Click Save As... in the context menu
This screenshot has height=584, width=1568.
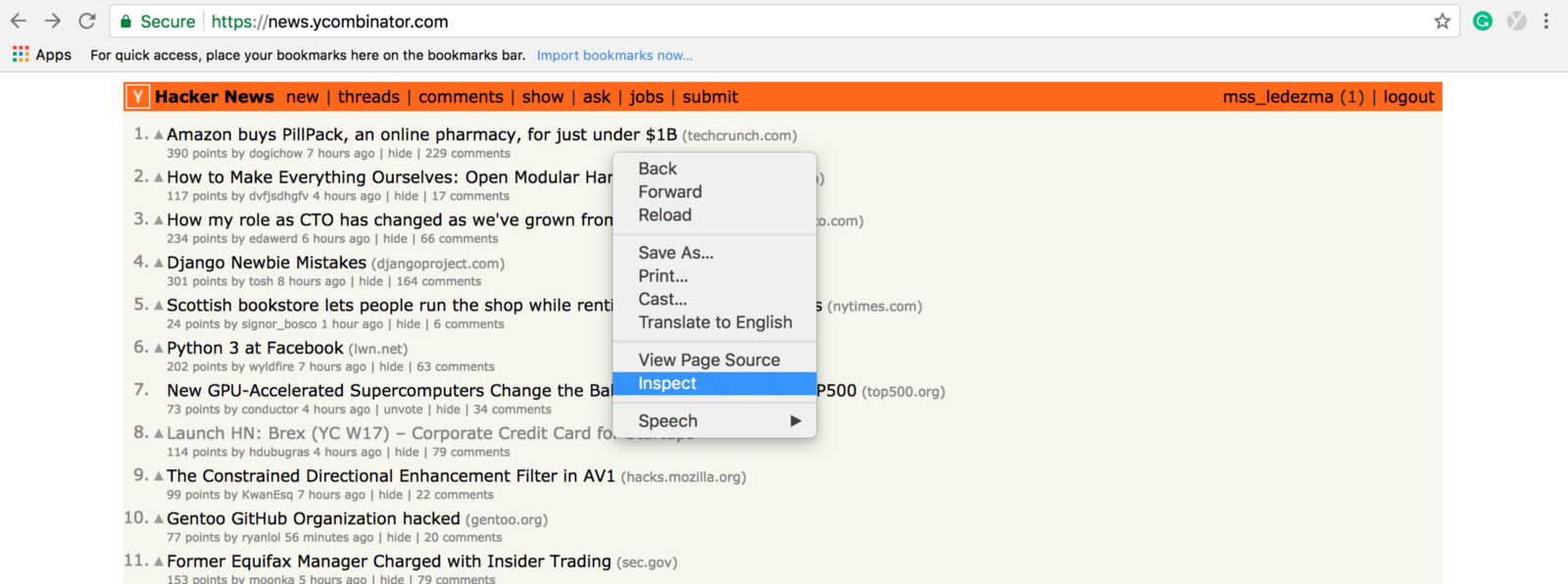click(x=675, y=253)
